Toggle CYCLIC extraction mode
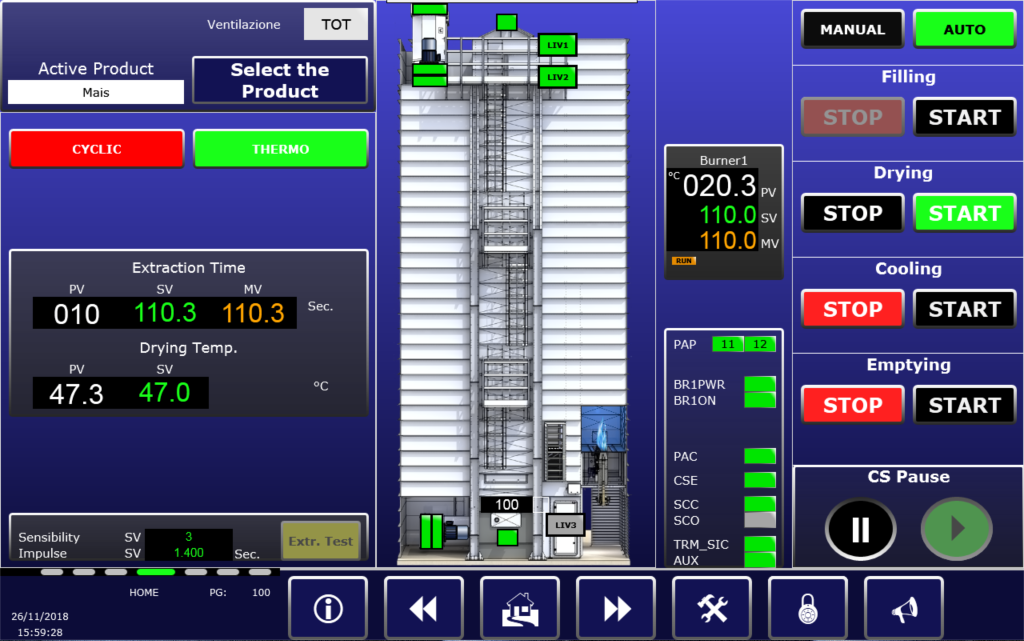Viewport: 1024px width, 641px height. click(97, 149)
